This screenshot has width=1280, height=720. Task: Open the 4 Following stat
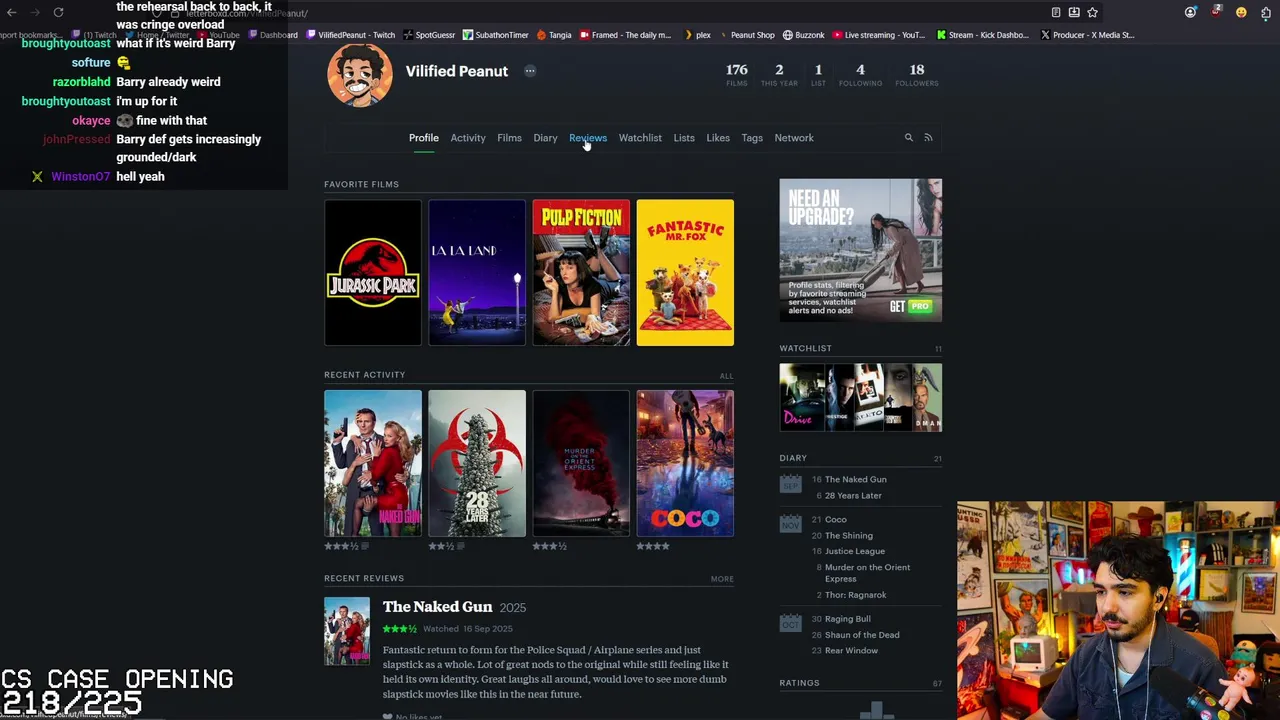click(860, 74)
